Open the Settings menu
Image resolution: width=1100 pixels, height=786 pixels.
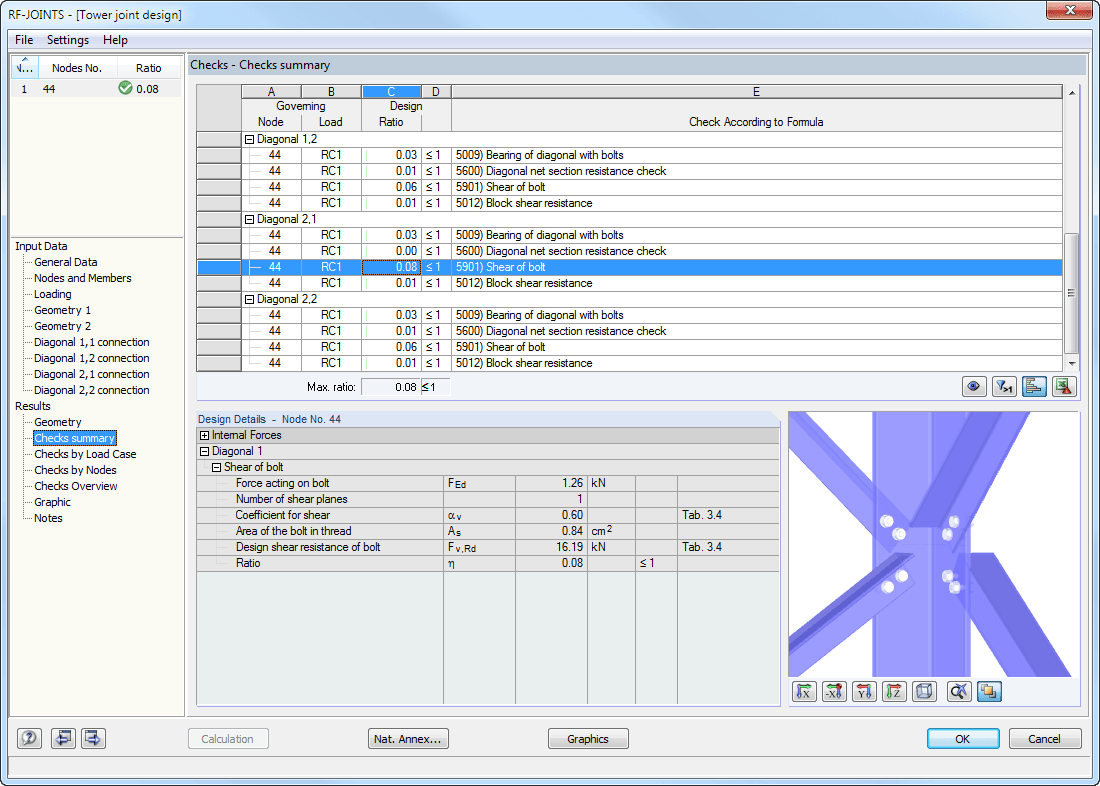point(68,40)
